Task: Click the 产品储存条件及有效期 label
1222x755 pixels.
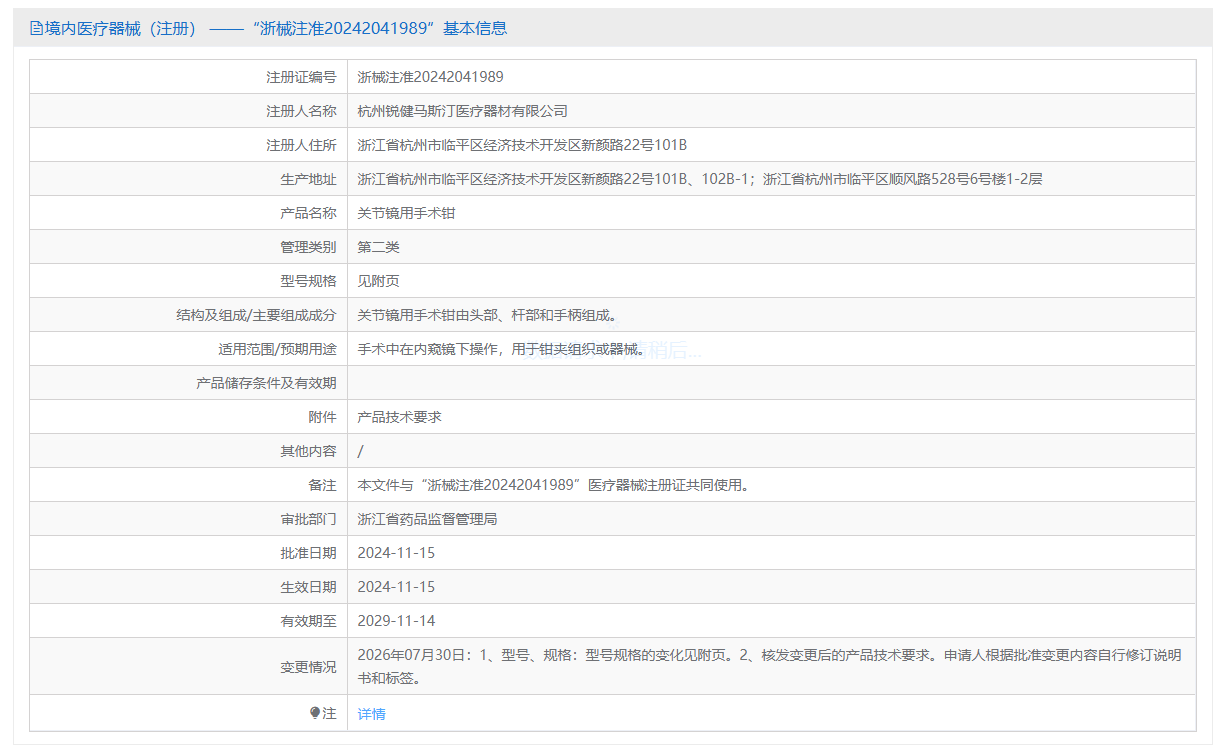Action: pos(266,383)
